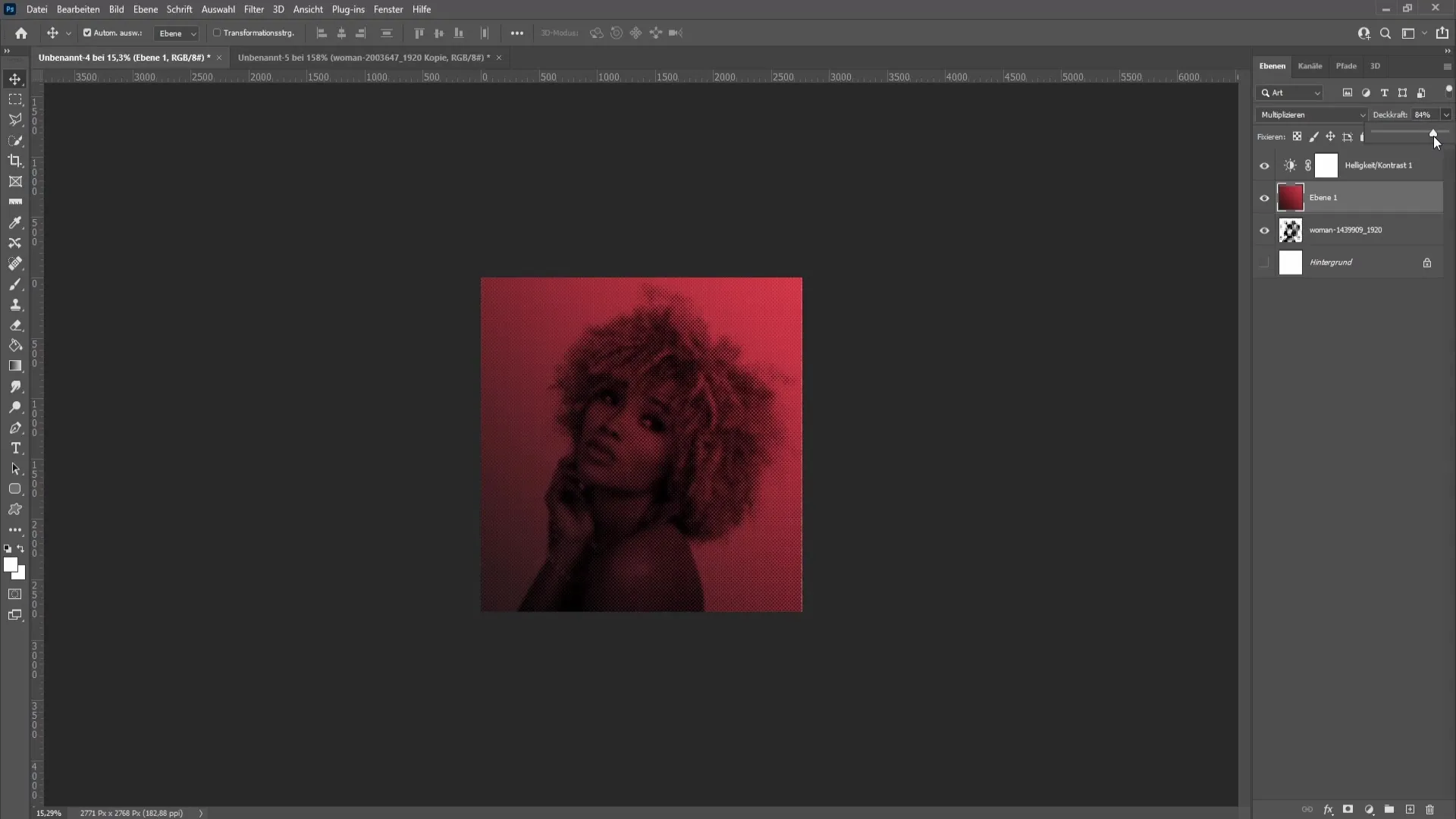Add a layer mask icon
The height and width of the screenshot is (819, 1456).
(1348, 810)
